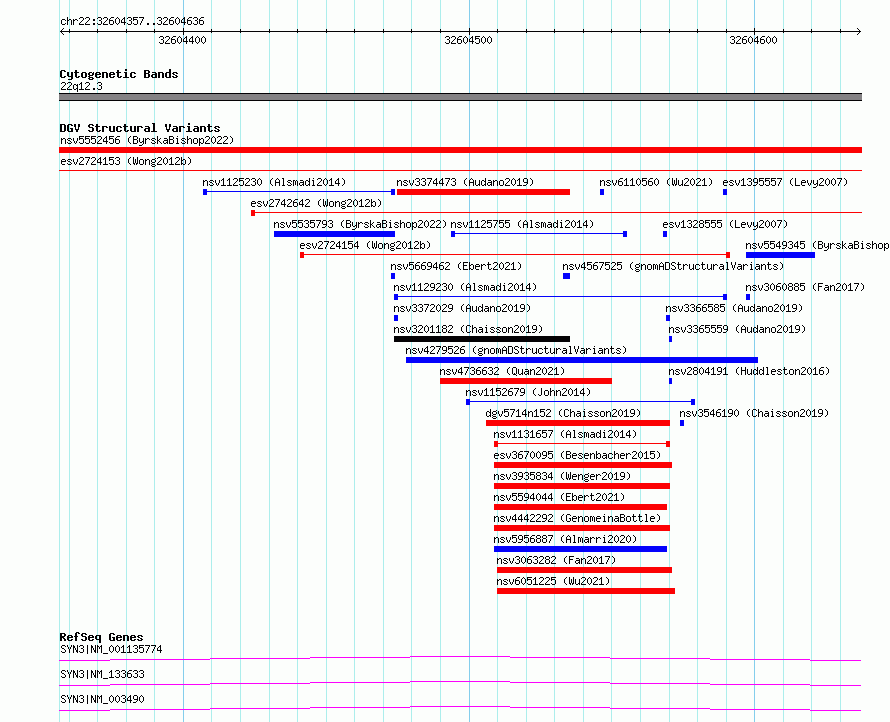Open the nsv3374473 (Audano2019) red bar feature
Viewport: 890px width, 722px height.
[483, 192]
